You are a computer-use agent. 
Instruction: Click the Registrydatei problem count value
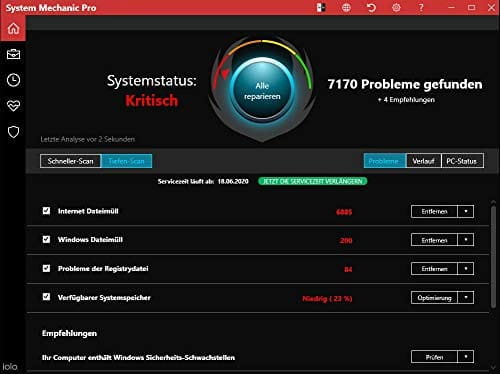tap(348, 269)
